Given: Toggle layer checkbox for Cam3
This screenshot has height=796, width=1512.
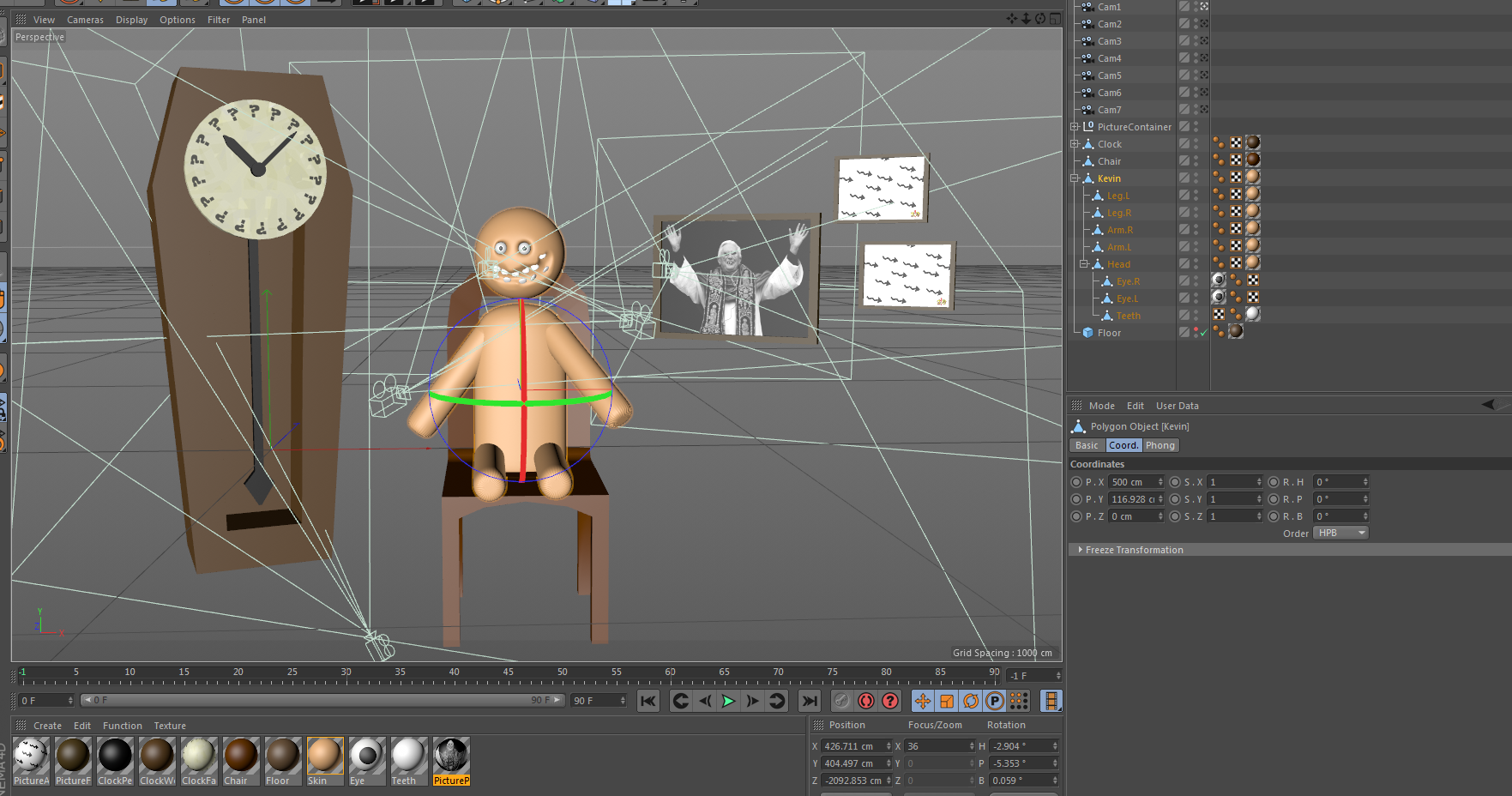Looking at the screenshot, I should [x=1184, y=40].
